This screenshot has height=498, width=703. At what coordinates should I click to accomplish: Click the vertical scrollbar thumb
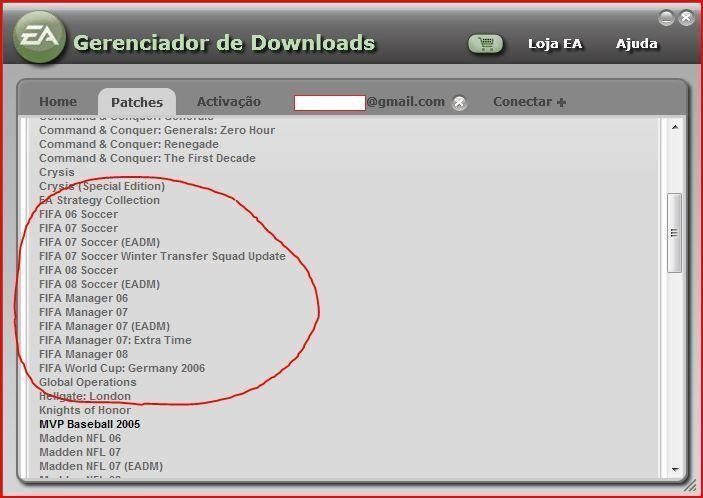coord(674,233)
